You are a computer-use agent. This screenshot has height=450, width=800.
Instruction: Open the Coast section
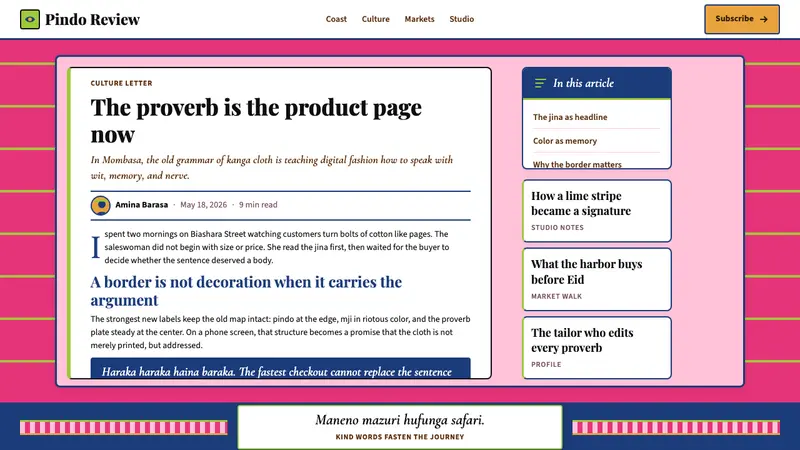(x=336, y=19)
